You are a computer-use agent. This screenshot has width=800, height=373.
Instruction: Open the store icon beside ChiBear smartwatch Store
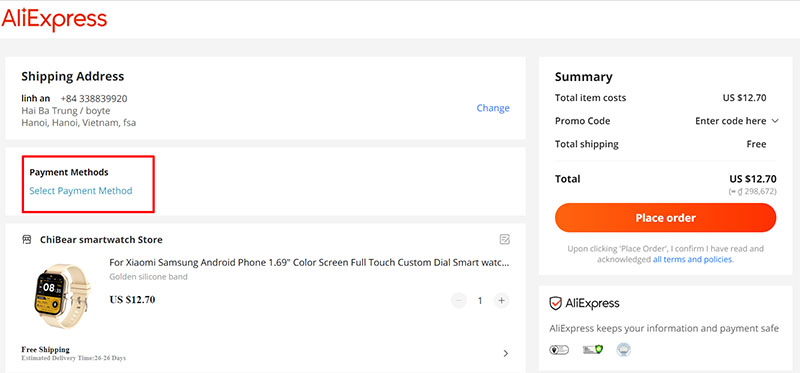27,239
